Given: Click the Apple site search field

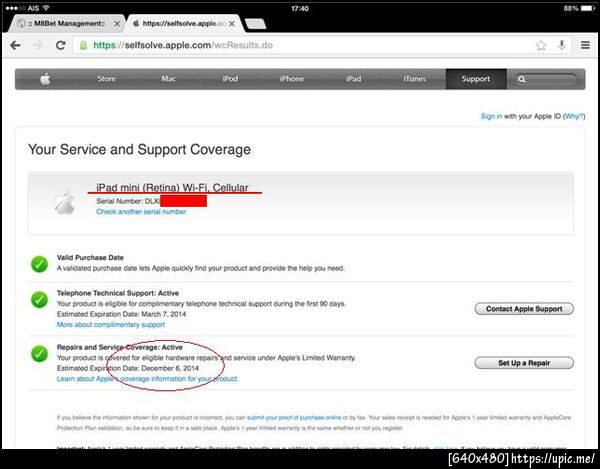Looking at the screenshot, I should click(x=545, y=79).
